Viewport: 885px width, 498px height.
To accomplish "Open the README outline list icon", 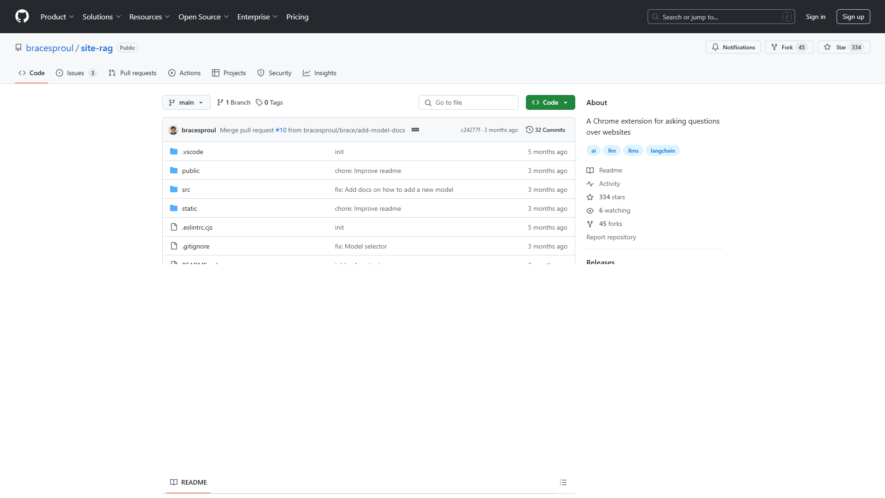I will (x=563, y=482).
